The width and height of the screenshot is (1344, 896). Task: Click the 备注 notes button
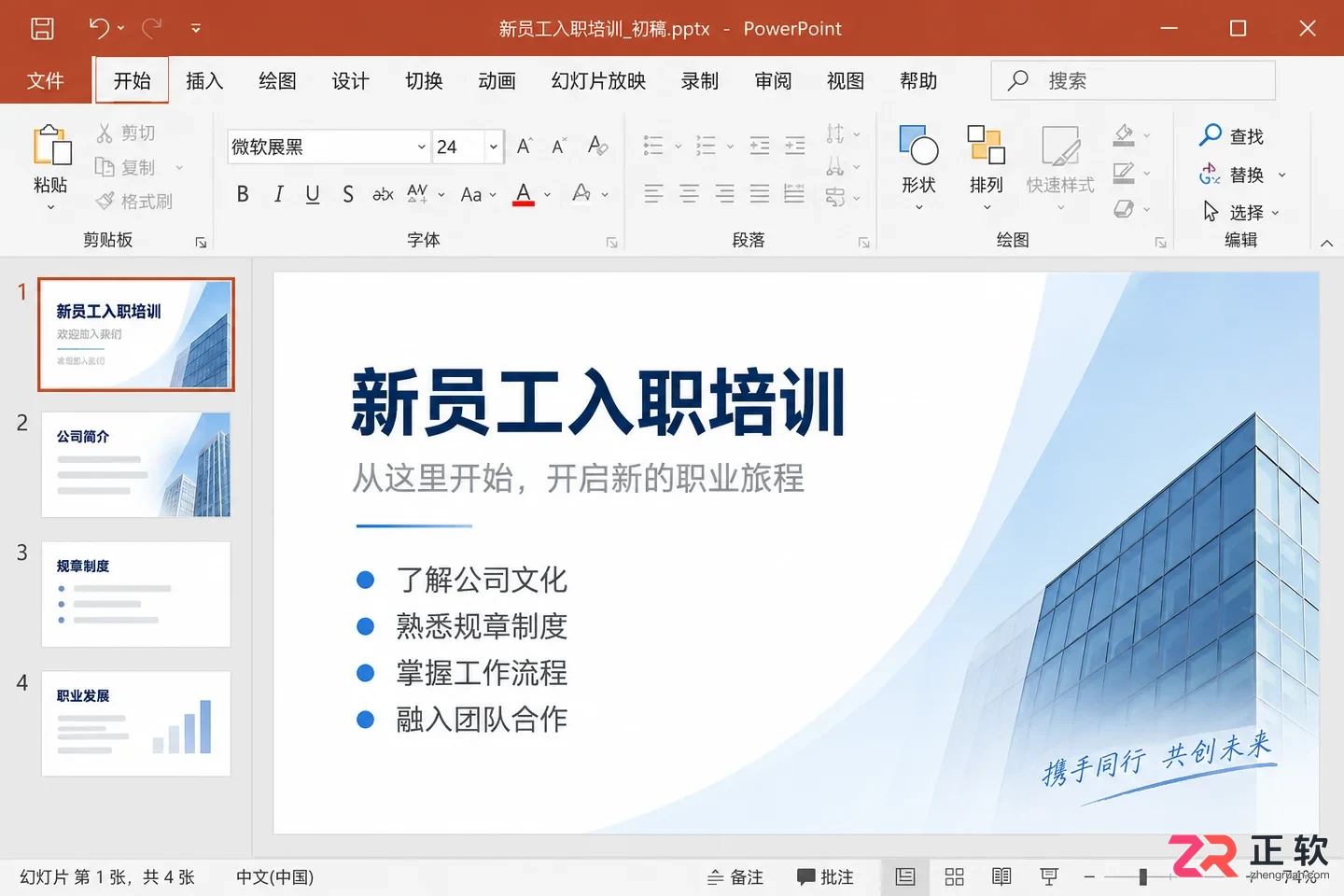[x=735, y=877]
